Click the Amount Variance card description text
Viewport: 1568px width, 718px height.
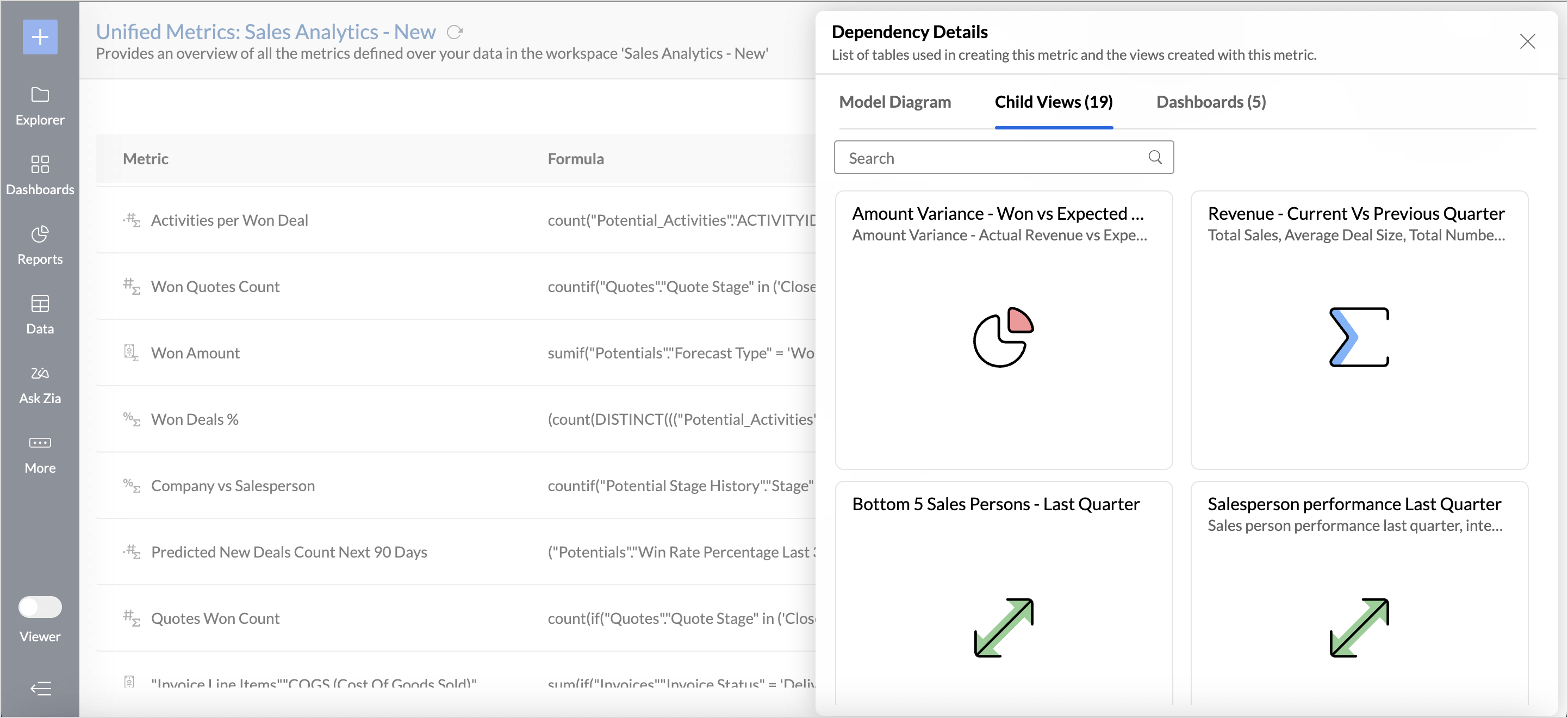pos(999,235)
